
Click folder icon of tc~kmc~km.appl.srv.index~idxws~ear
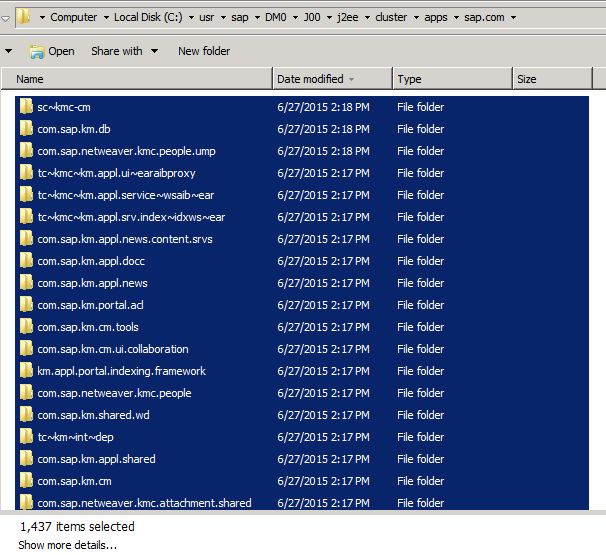coord(26,216)
